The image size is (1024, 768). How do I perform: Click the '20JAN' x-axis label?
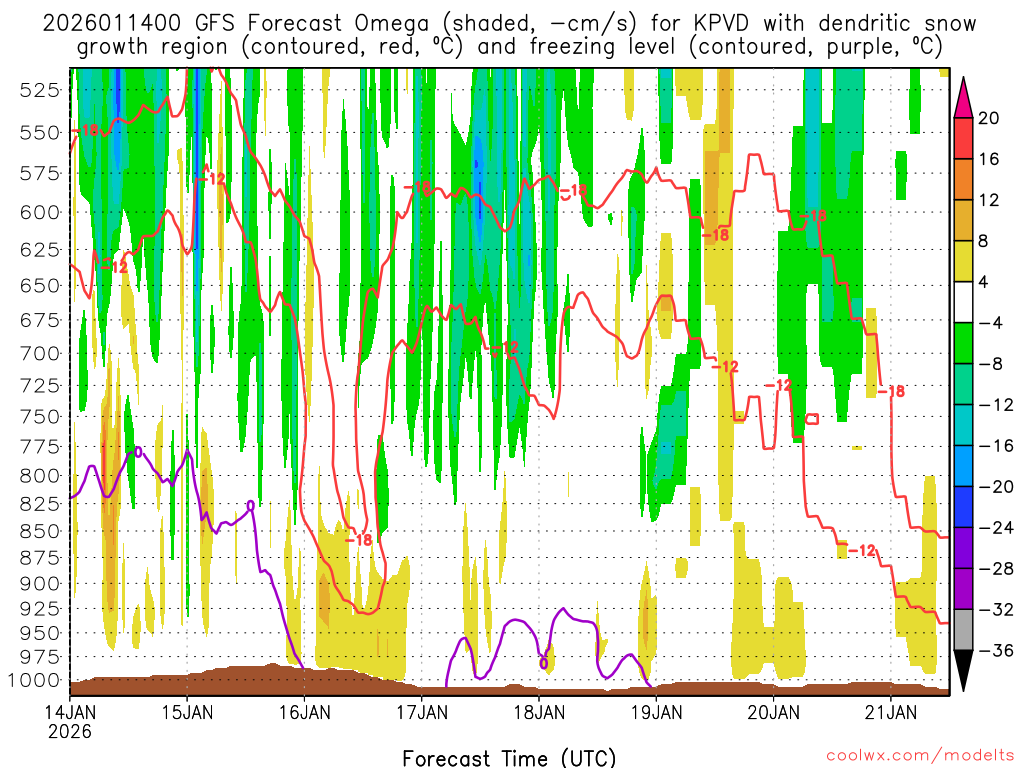coord(773,712)
